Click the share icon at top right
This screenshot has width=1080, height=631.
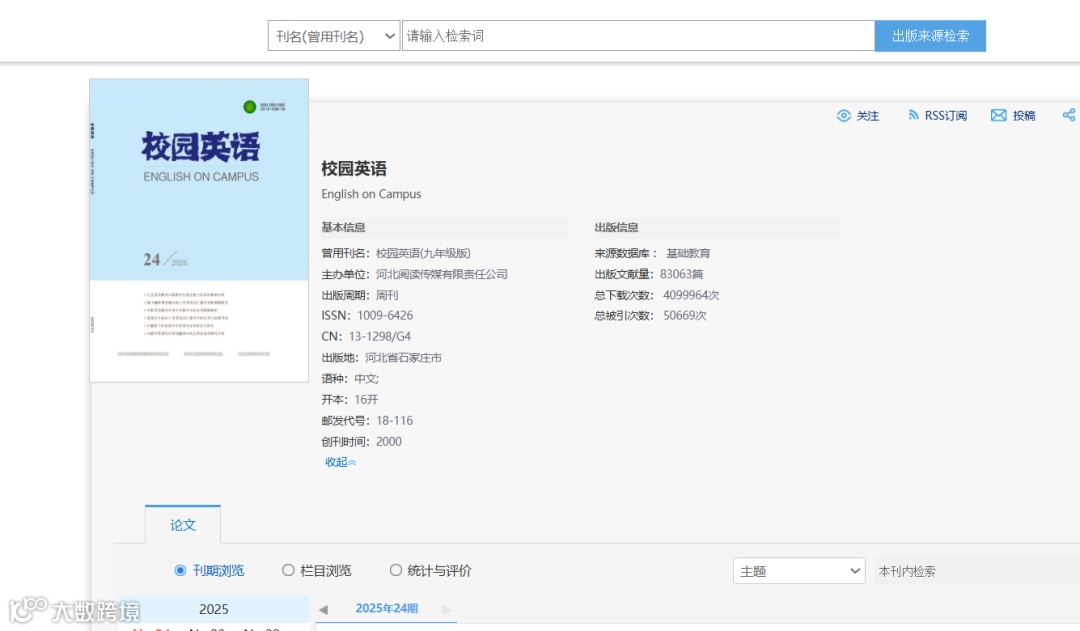pos(1069,115)
